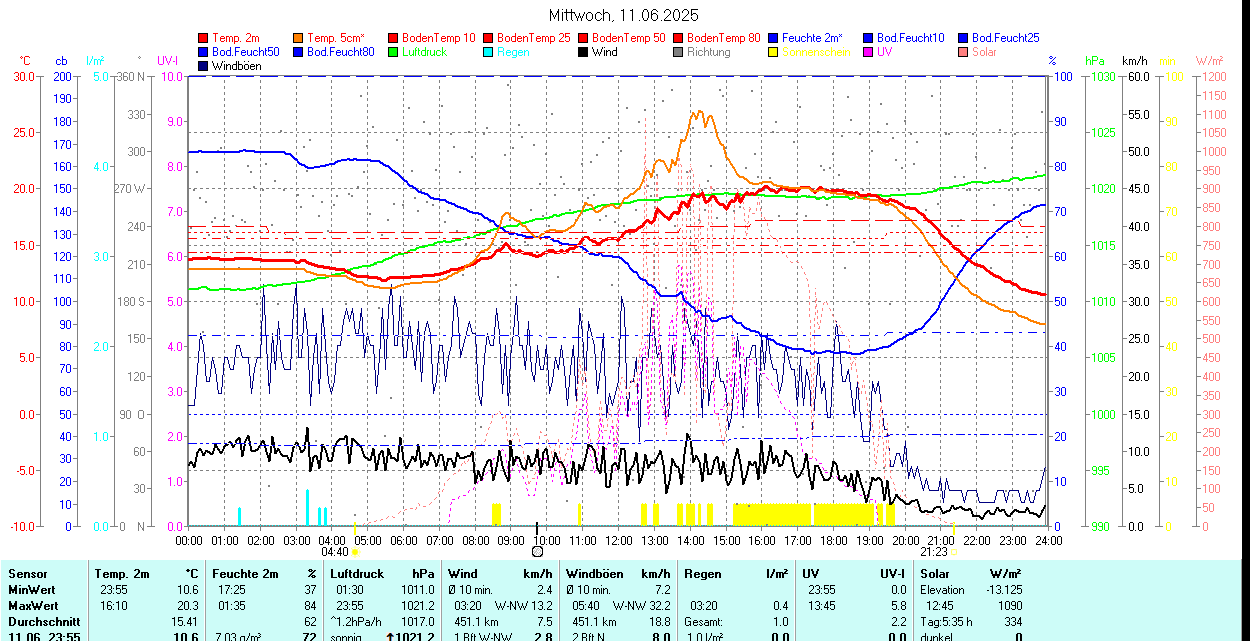Click the W-NW 32.2 max gust cell

641,606
